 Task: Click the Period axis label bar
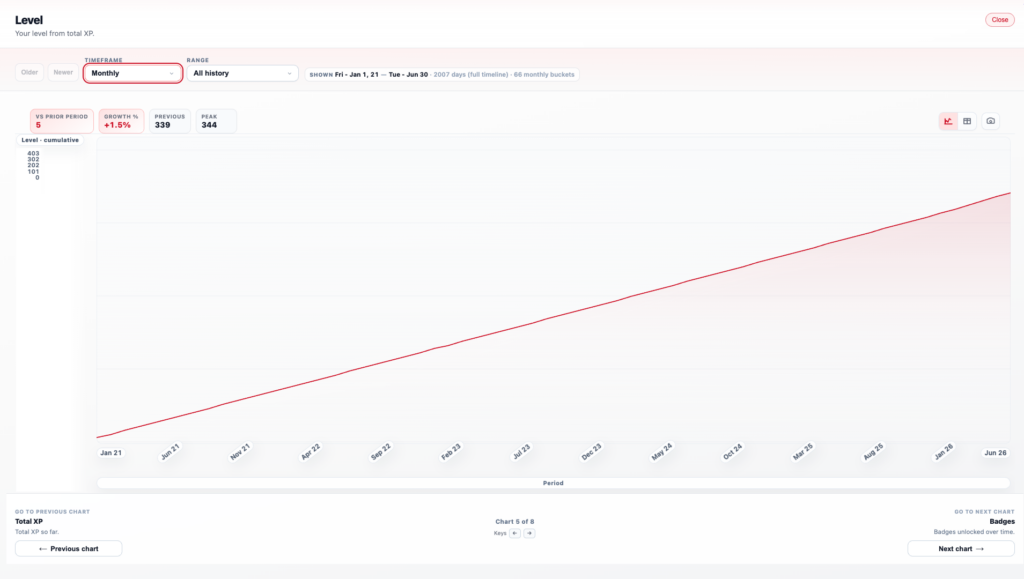tap(553, 483)
